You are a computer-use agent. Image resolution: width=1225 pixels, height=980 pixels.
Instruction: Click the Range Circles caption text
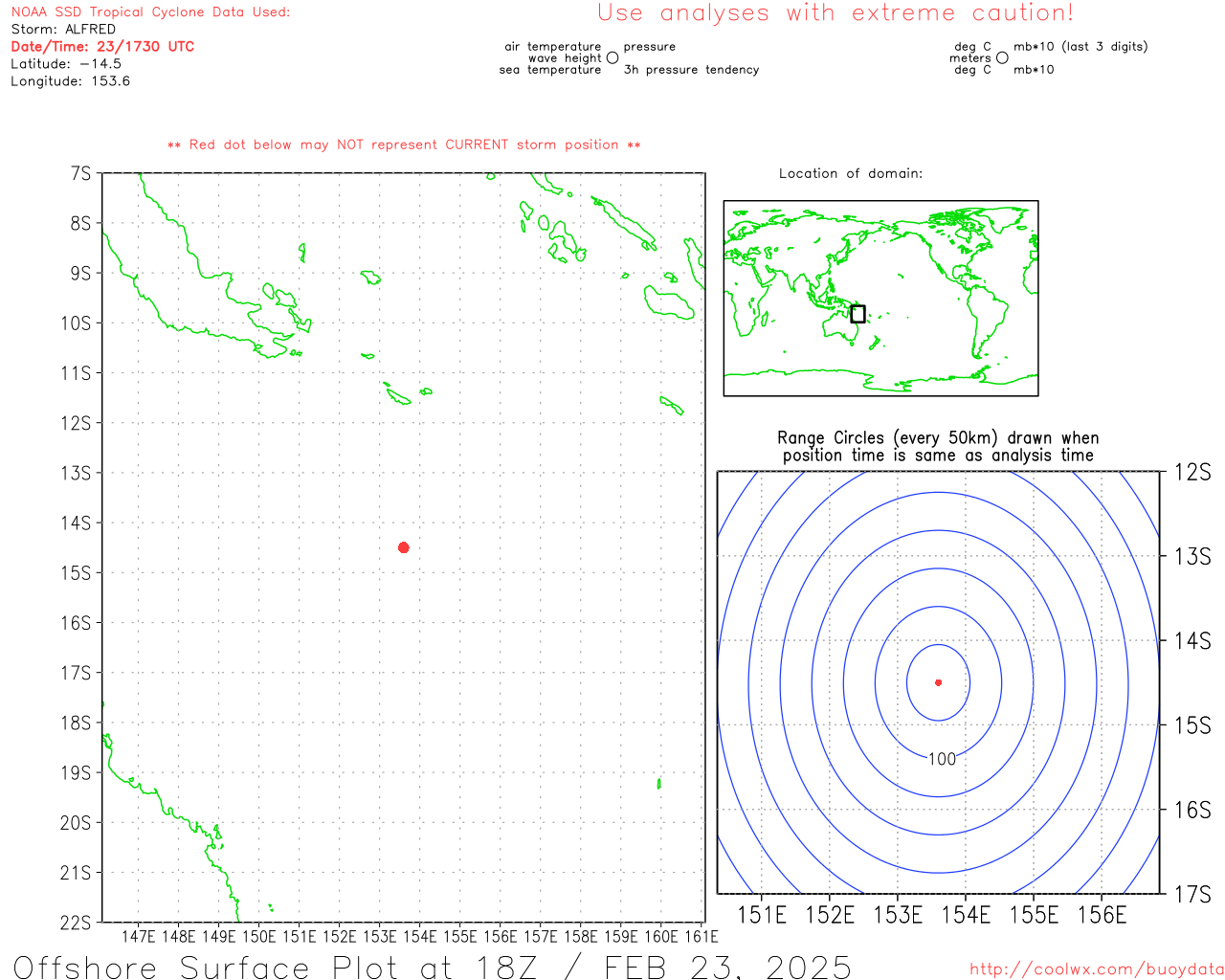(938, 447)
